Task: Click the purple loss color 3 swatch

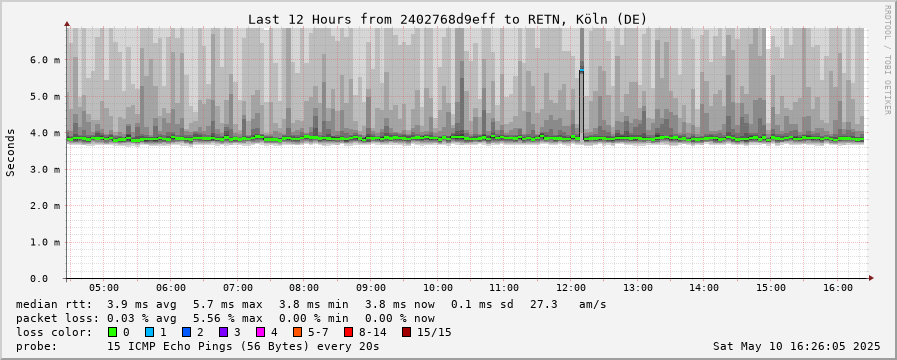Action: click(x=223, y=332)
